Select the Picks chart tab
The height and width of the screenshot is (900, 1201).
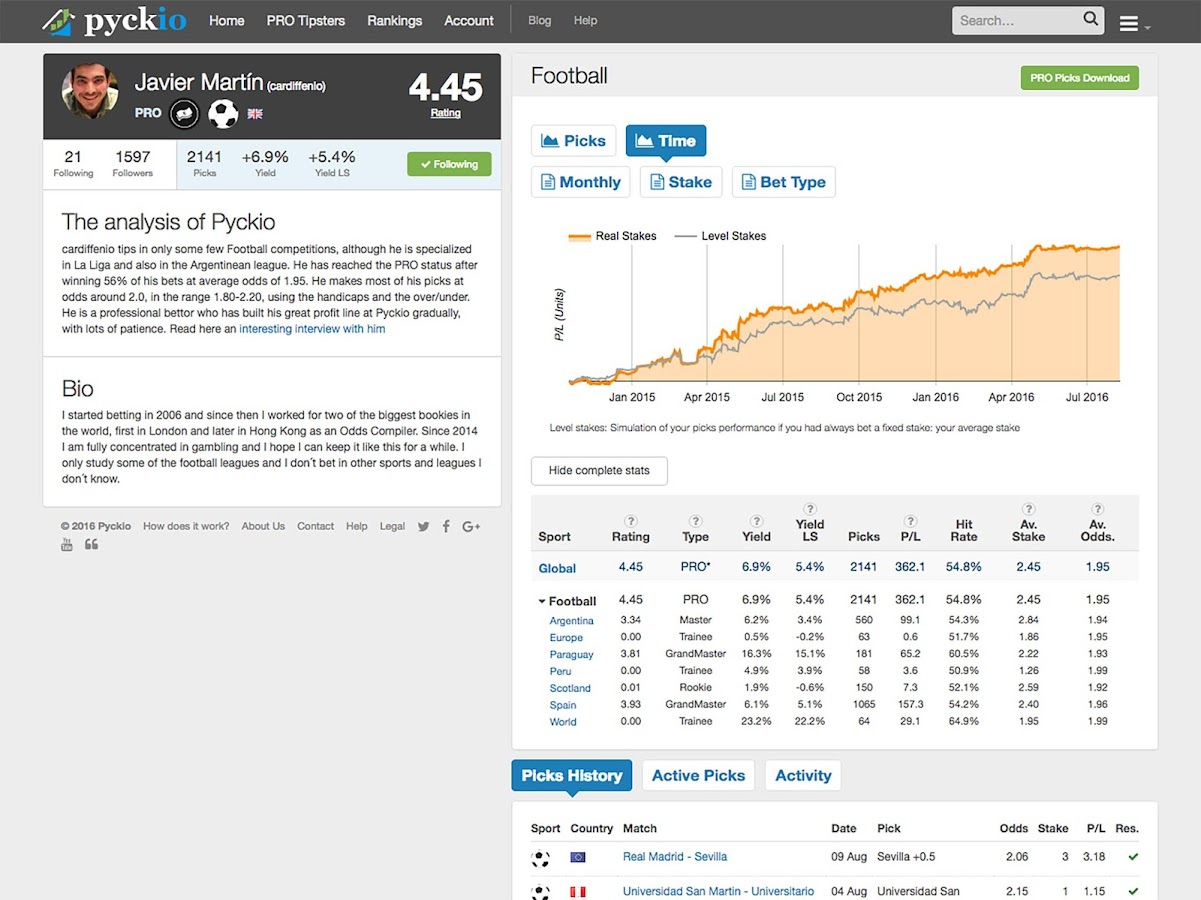(574, 141)
